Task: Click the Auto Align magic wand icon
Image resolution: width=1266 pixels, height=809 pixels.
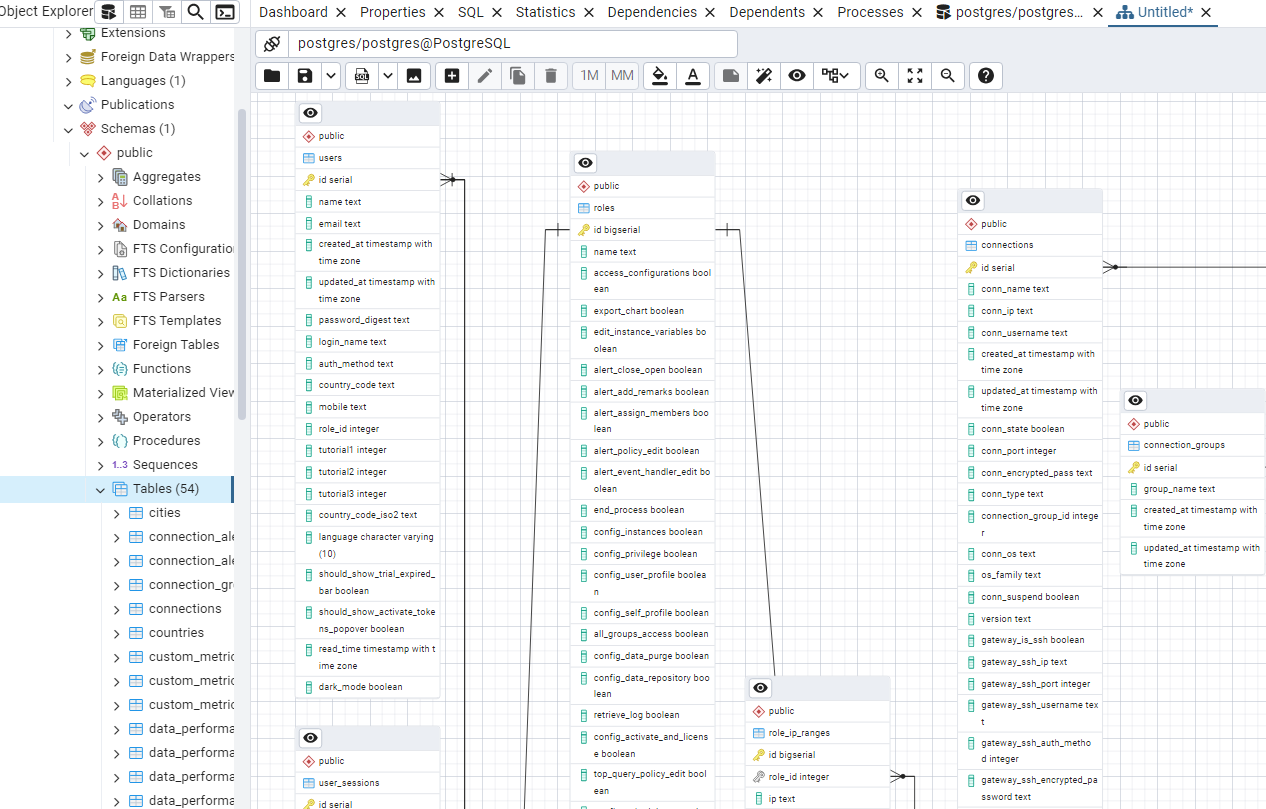Action: 764,76
